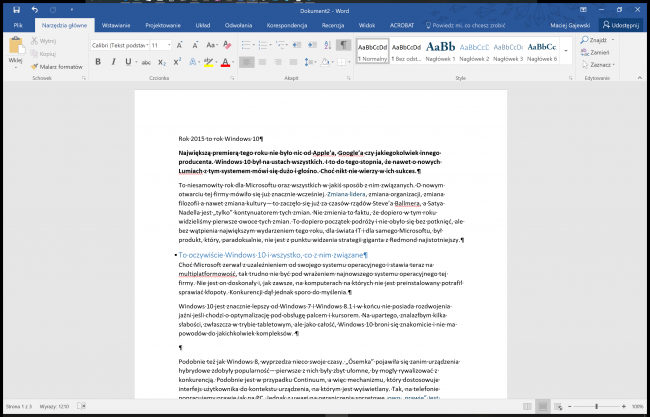Save the document with the floppy disk icon
Viewport: 650px width, 417px height.
click(x=17, y=10)
